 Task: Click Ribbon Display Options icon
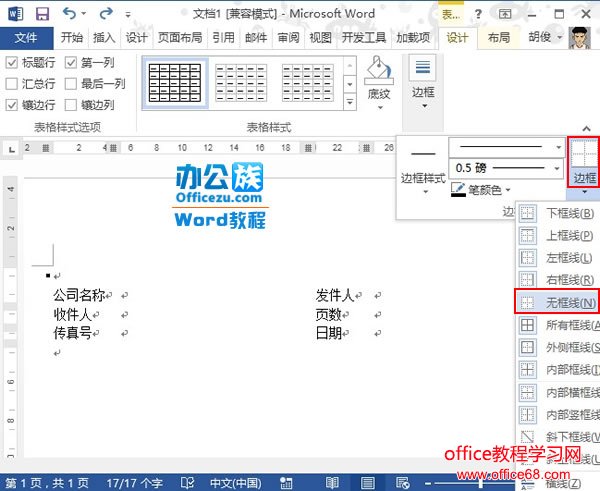pos(505,15)
